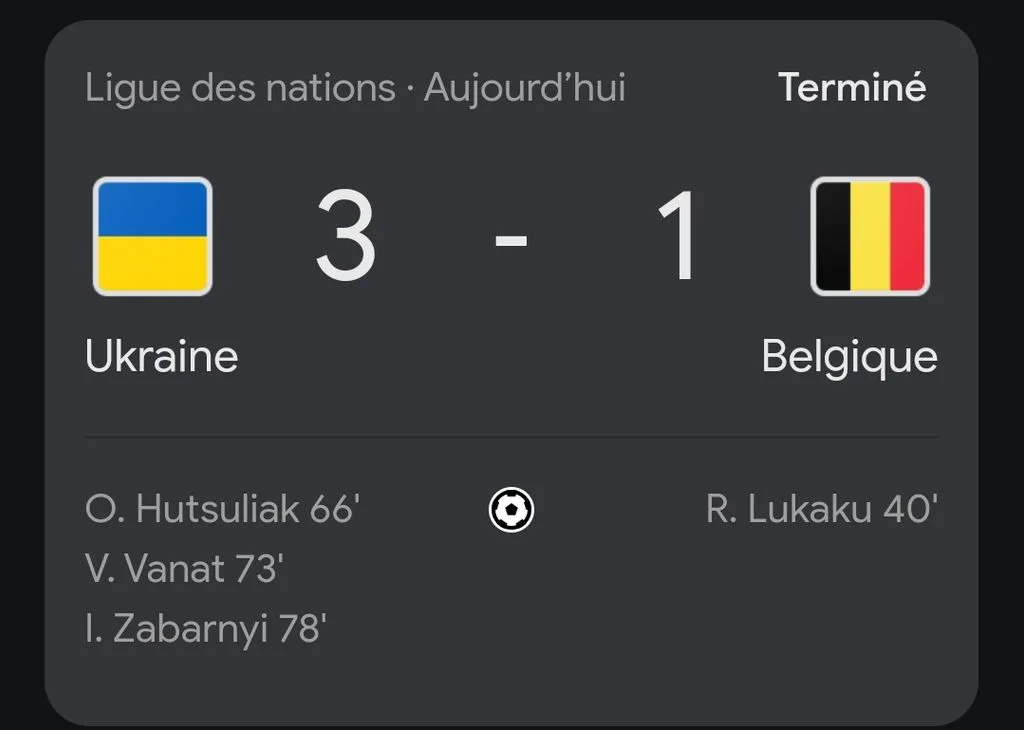Click the Terminé match status label

point(852,87)
